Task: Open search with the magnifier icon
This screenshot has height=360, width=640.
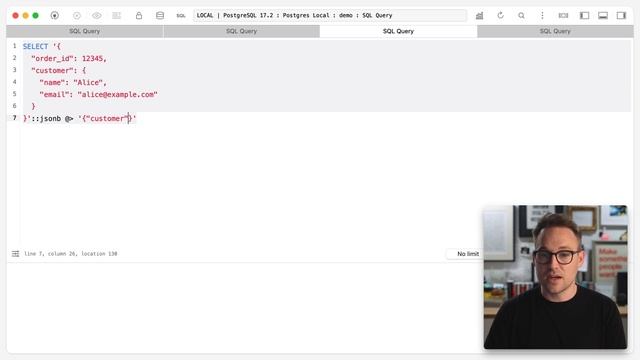Action: pos(521,16)
